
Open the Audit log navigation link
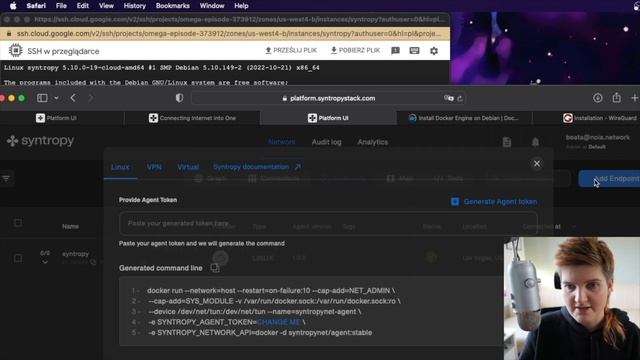pyautogui.click(x=327, y=142)
